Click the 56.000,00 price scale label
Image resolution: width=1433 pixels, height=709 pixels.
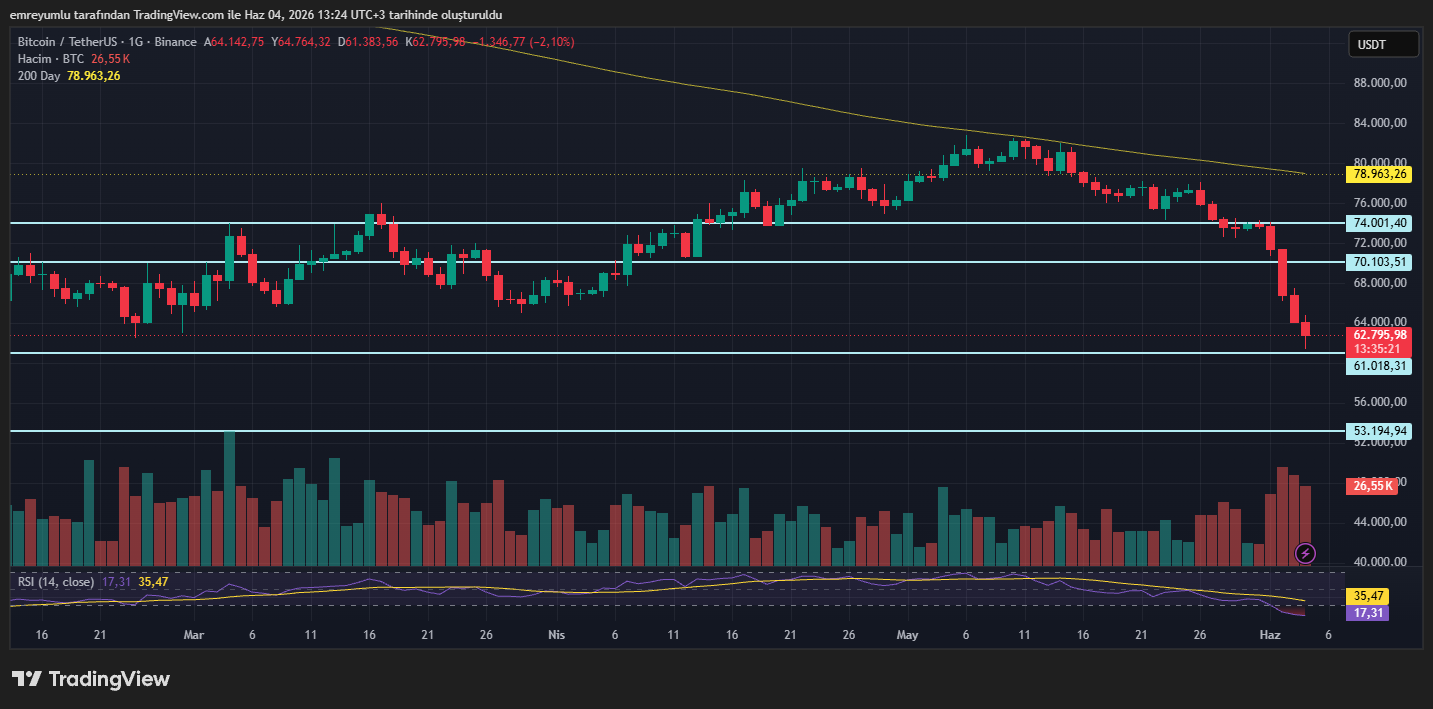(x=1381, y=402)
